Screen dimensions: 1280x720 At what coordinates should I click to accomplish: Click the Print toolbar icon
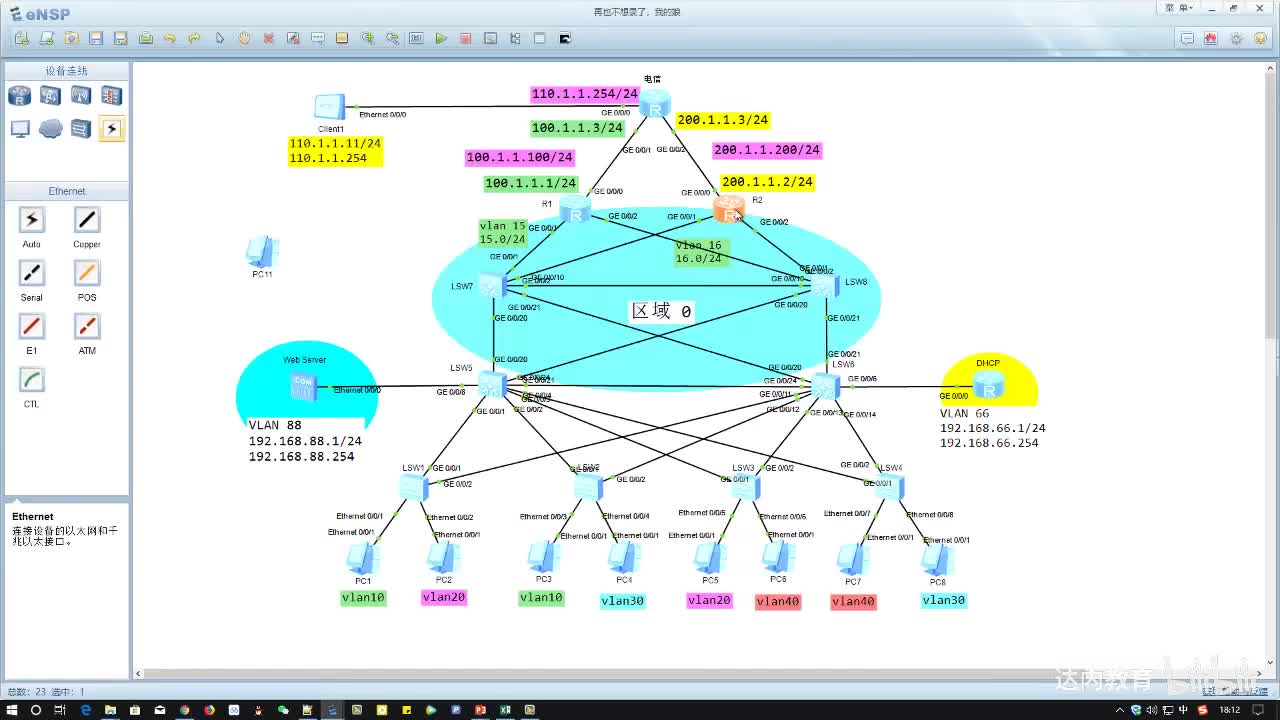tap(145, 38)
